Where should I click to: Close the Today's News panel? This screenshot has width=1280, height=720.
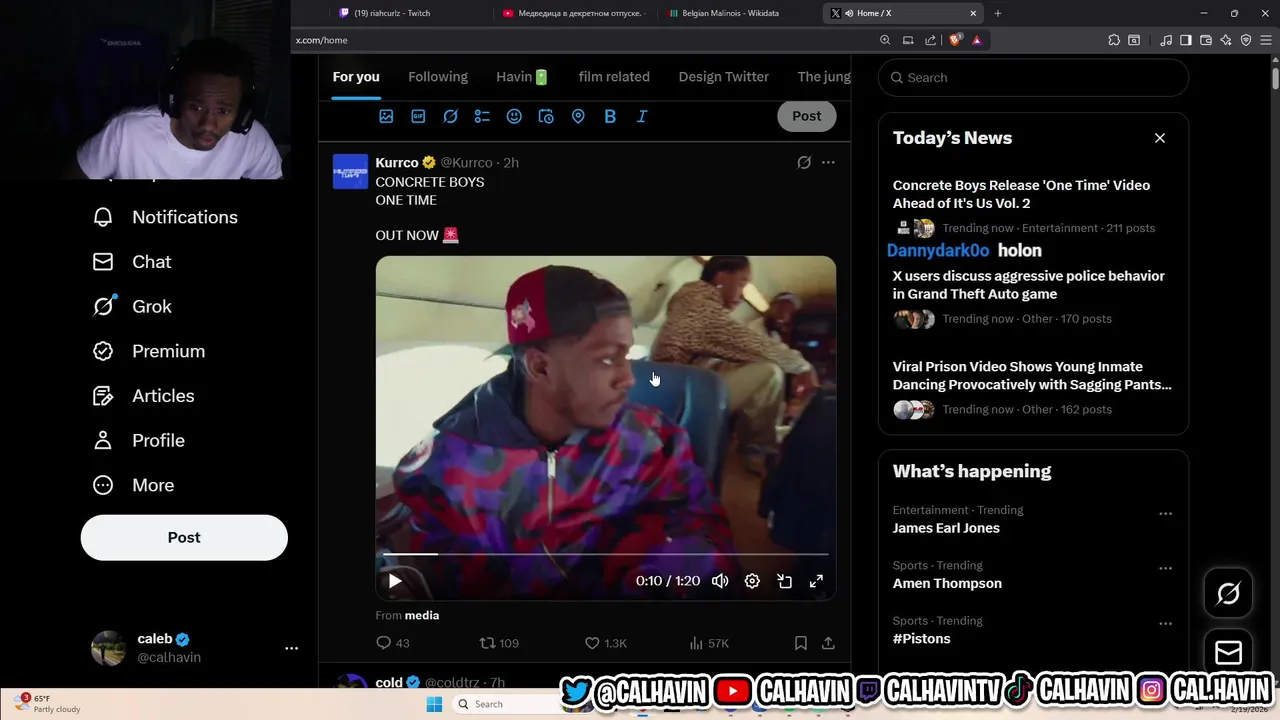[1160, 138]
